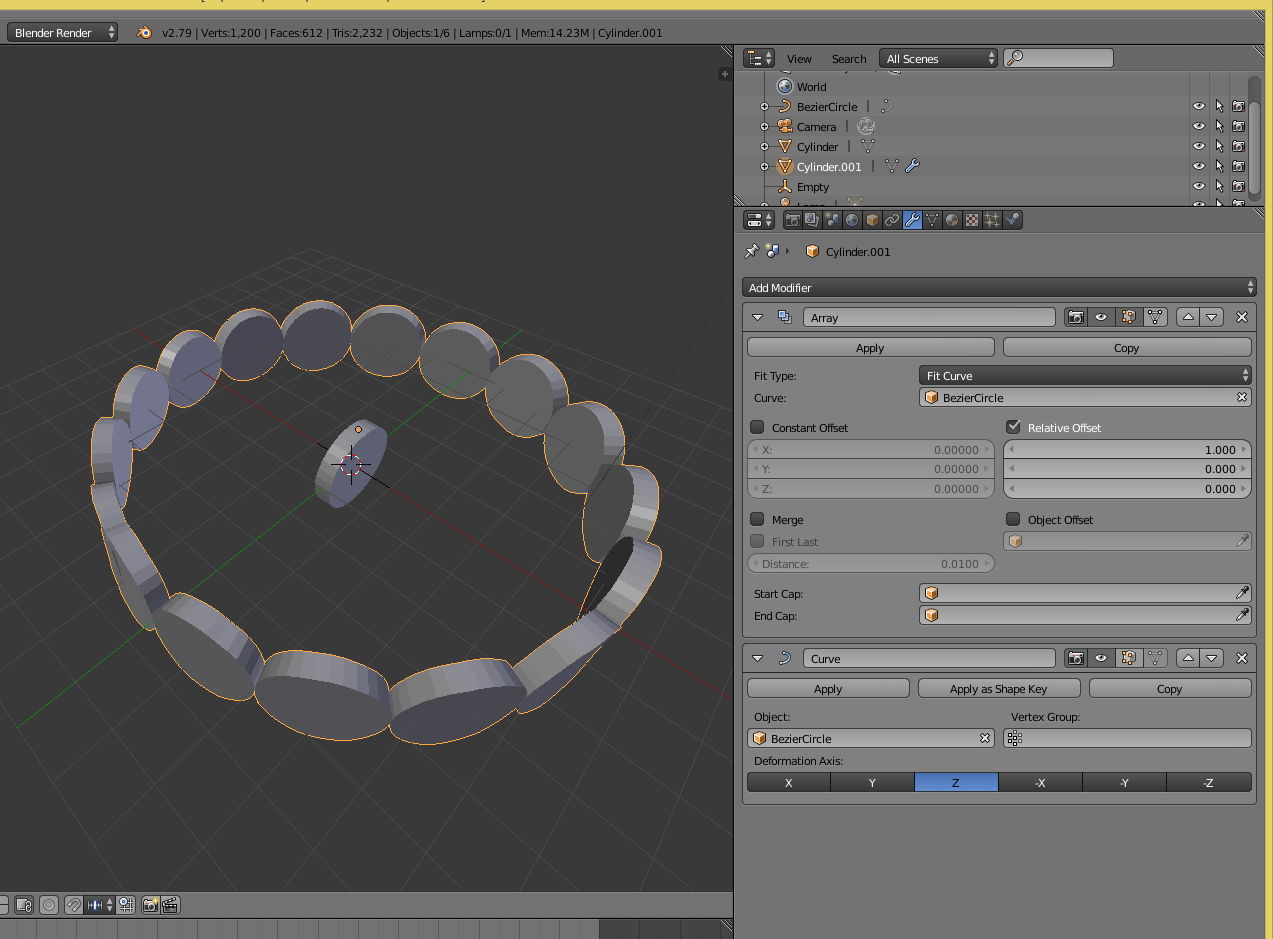Collapse the Array modifier panel triangle

757,317
